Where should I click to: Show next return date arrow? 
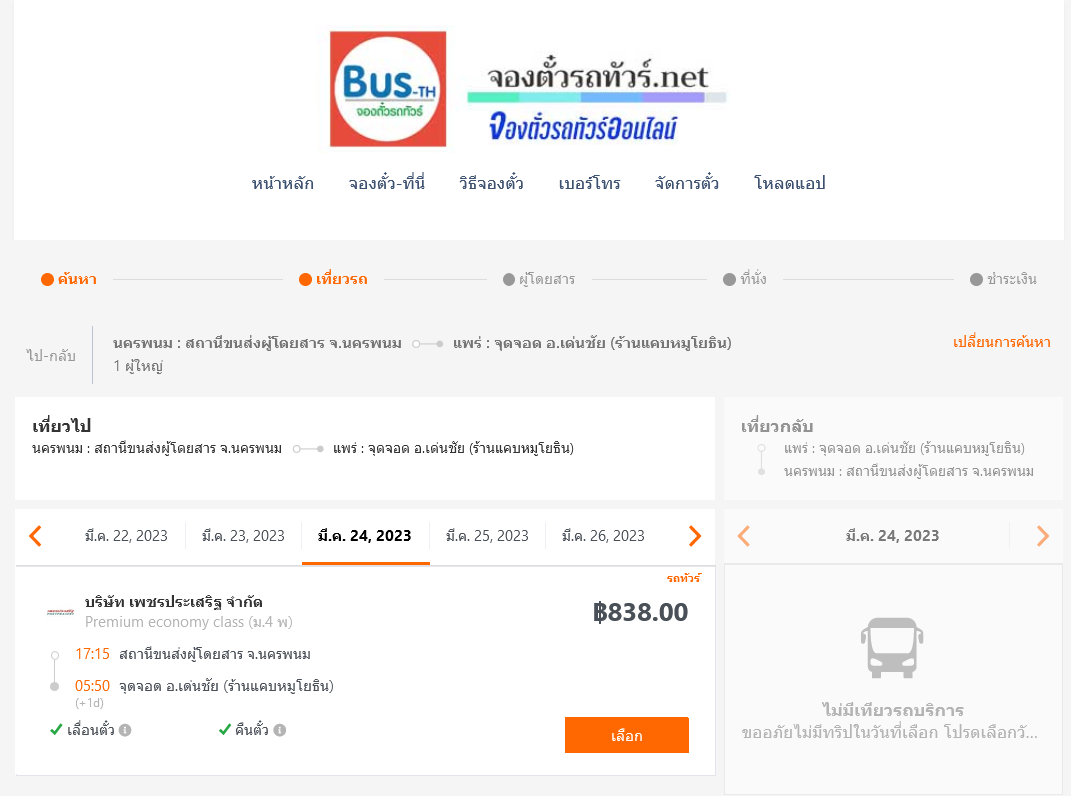1042,536
